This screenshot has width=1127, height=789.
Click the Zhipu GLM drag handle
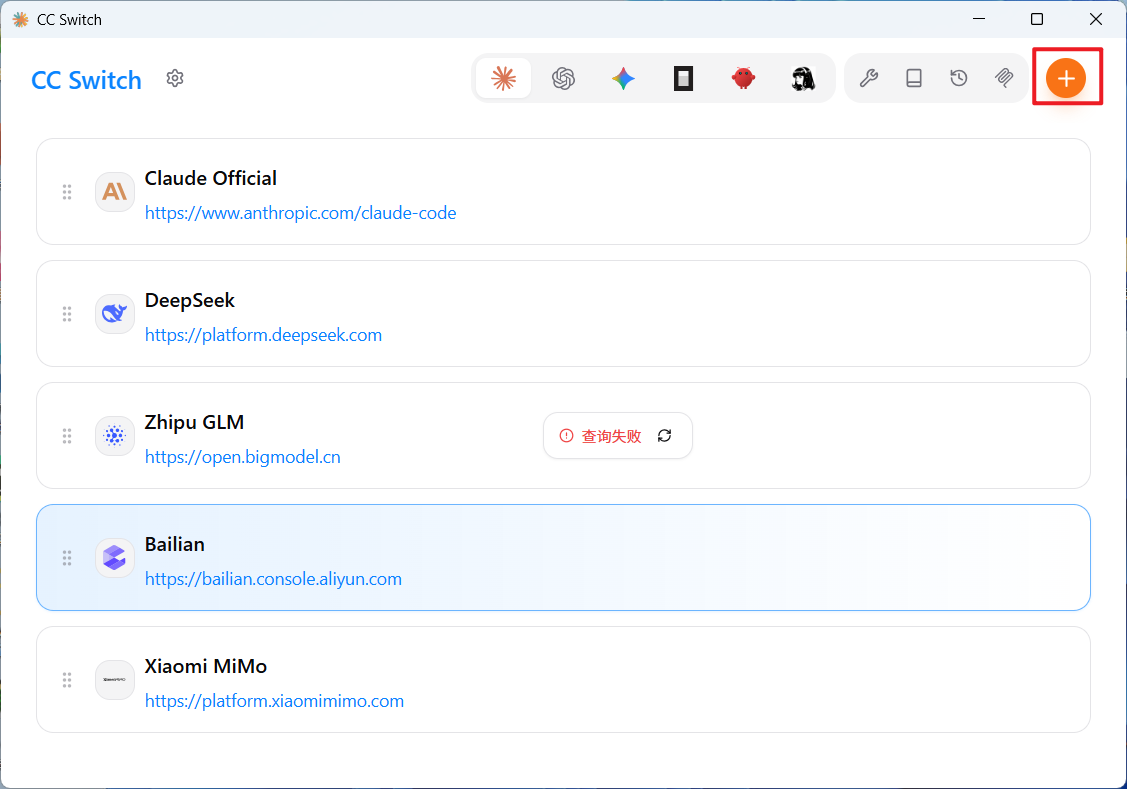67,436
